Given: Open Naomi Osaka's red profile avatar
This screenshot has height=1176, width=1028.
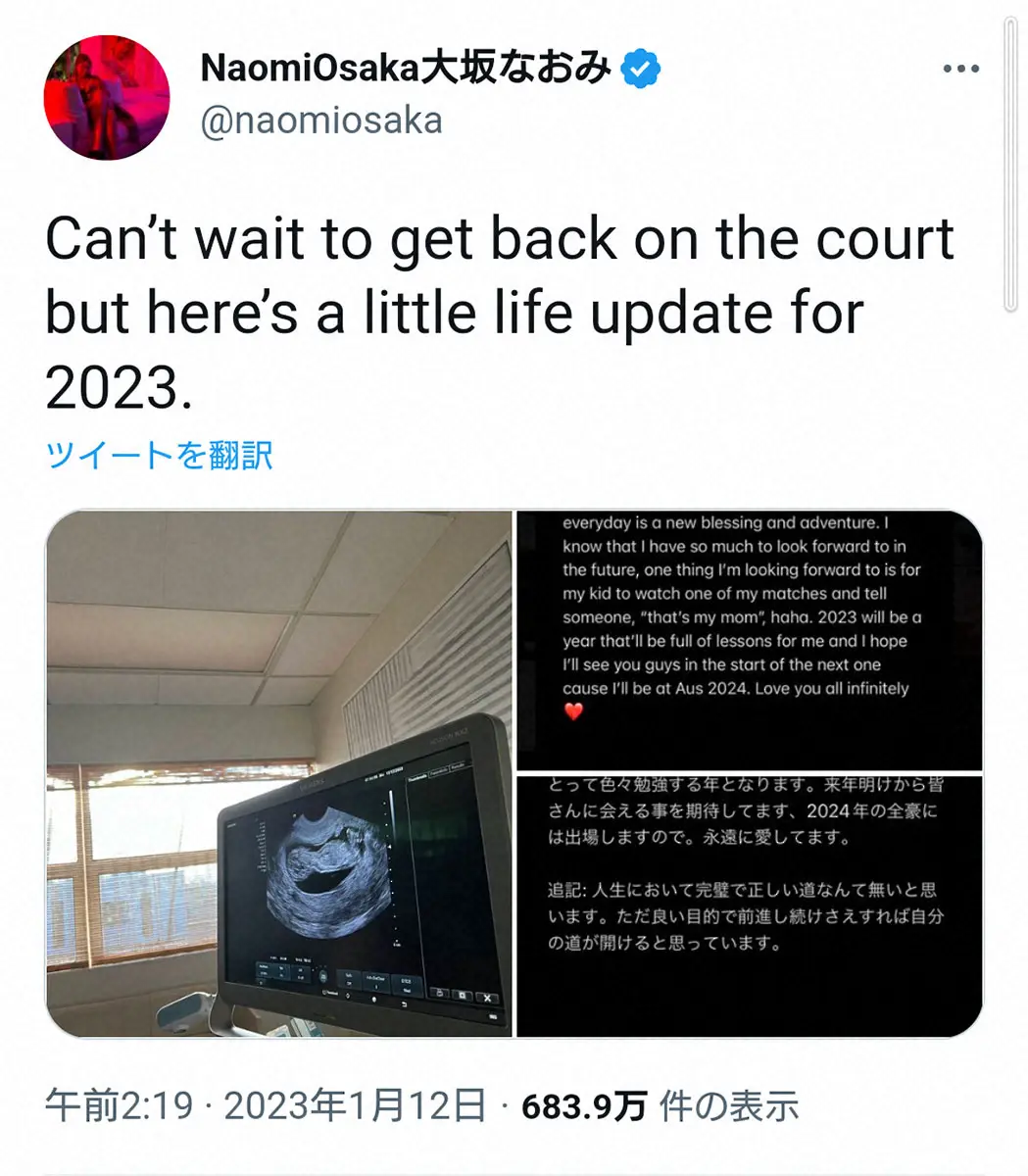Looking at the screenshot, I should point(107,98).
